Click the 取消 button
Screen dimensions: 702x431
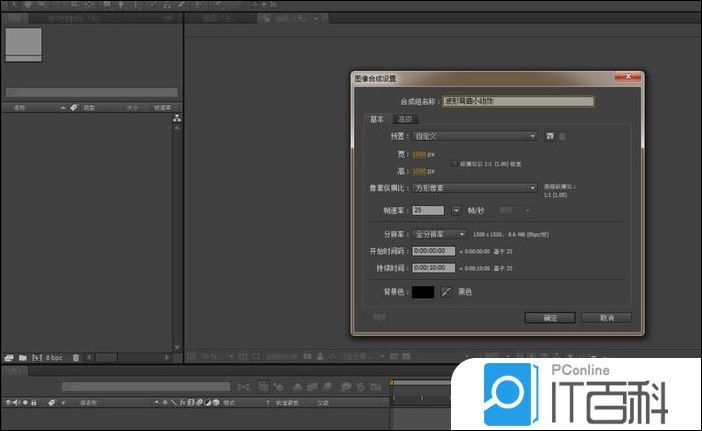[x=606, y=317]
